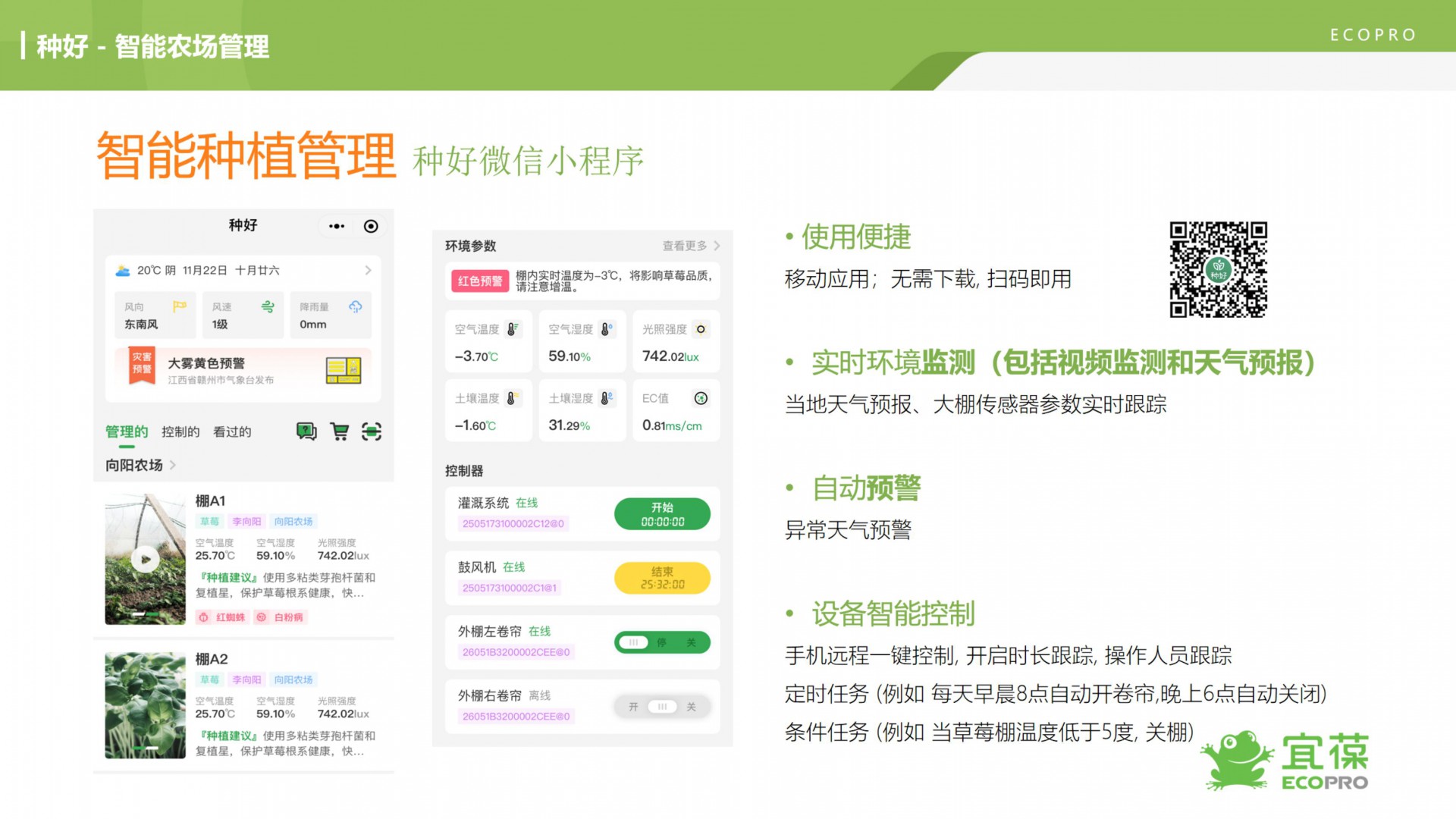
Task: Click the -3.70℃ air temperature value
Action: tap(476, 356)
